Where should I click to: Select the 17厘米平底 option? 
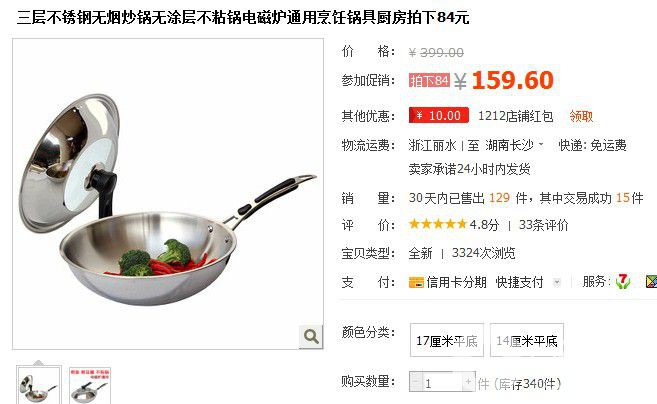tap(447, 340)
